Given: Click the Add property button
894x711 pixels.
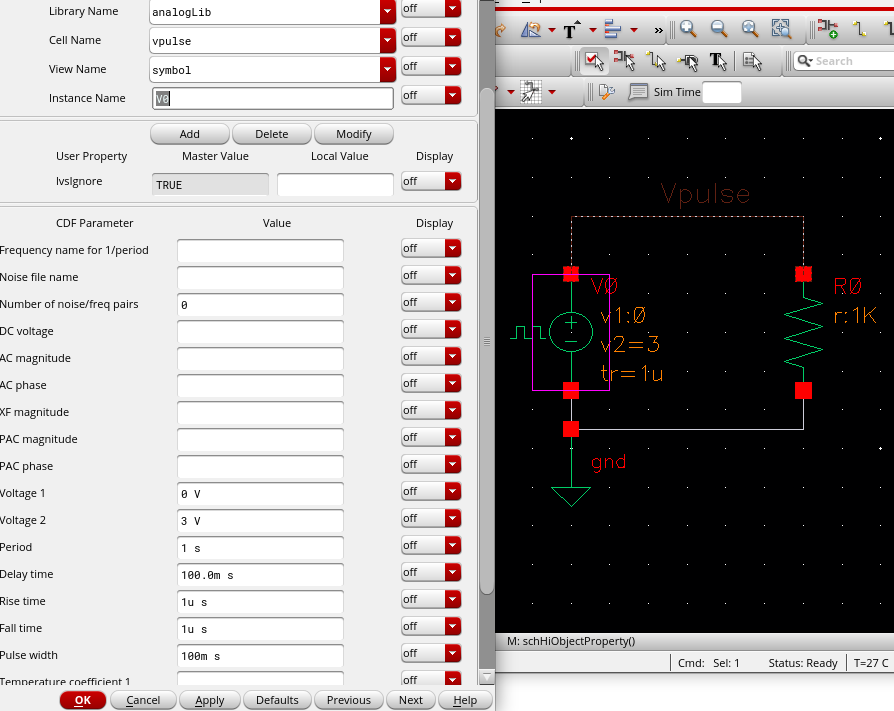Looking at the screenshot, I should coord(190,134).
